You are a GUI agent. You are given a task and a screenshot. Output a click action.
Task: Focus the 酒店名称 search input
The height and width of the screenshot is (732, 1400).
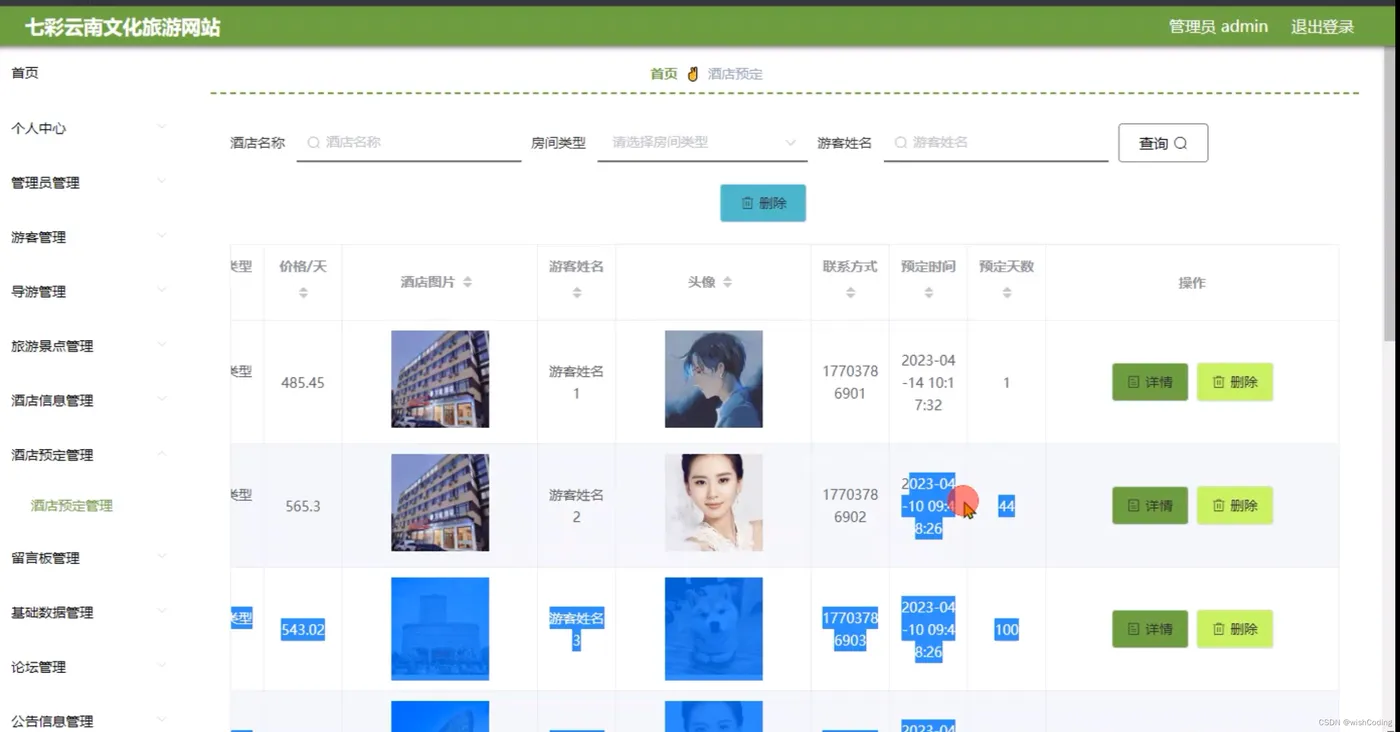[409, 143]
